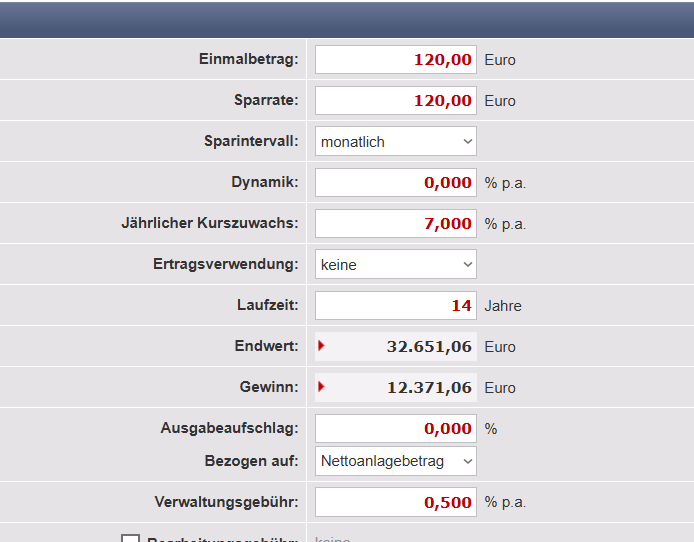Open the Sparintervall dropdown

coord(396,142)
